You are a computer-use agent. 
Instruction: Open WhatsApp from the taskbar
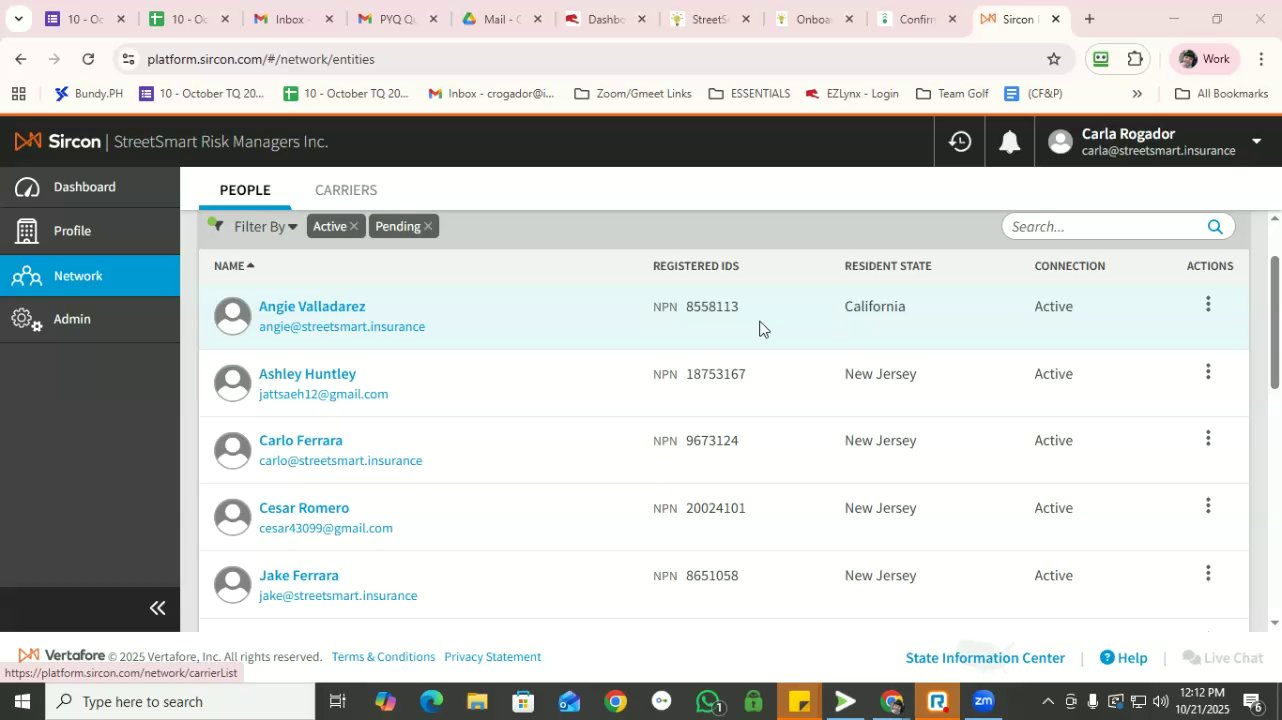coord(708,701)
